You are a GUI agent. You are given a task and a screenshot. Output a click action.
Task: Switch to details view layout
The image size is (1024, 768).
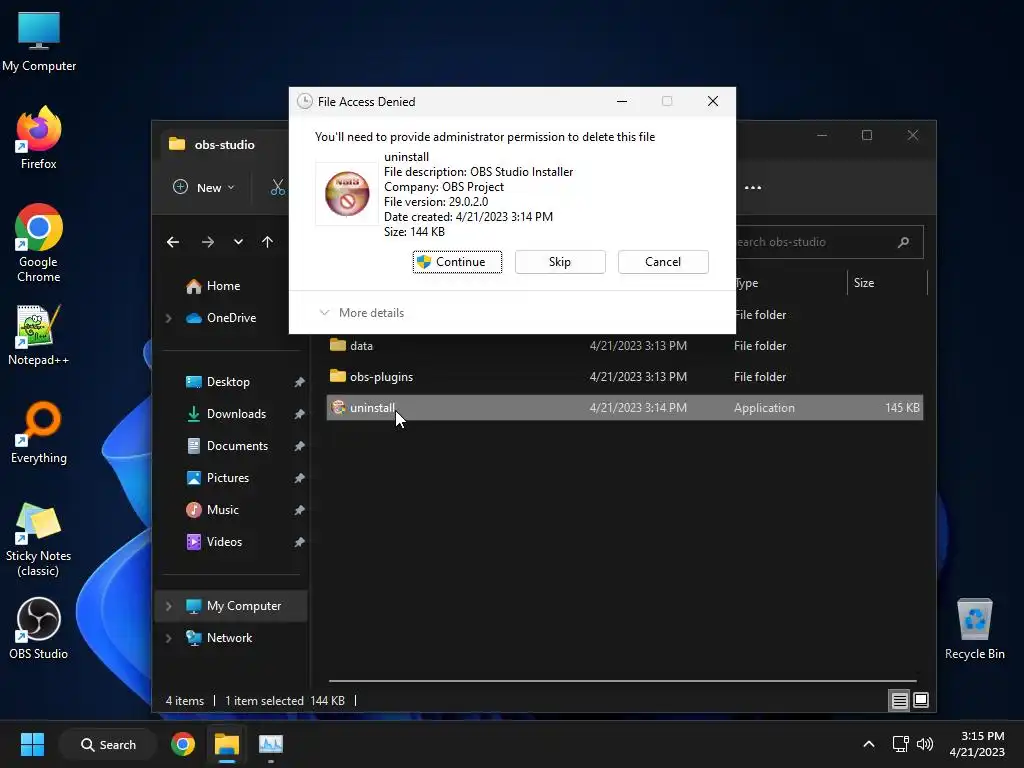point(899,701)
